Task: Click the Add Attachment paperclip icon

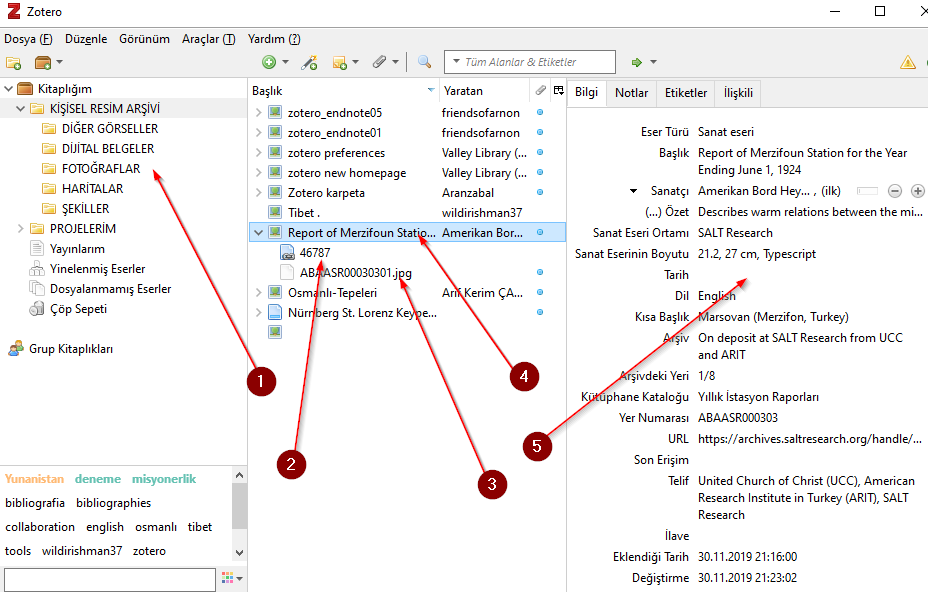Action: pyautogui.click(x=379, y=62)
